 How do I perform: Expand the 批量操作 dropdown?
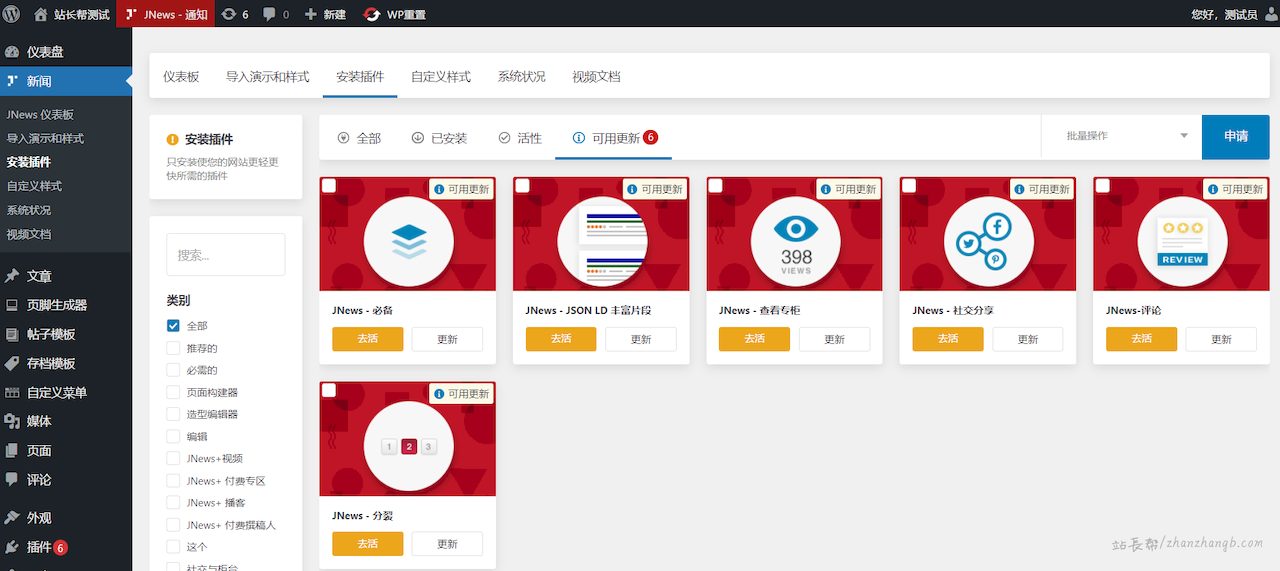coord(1126,136)
